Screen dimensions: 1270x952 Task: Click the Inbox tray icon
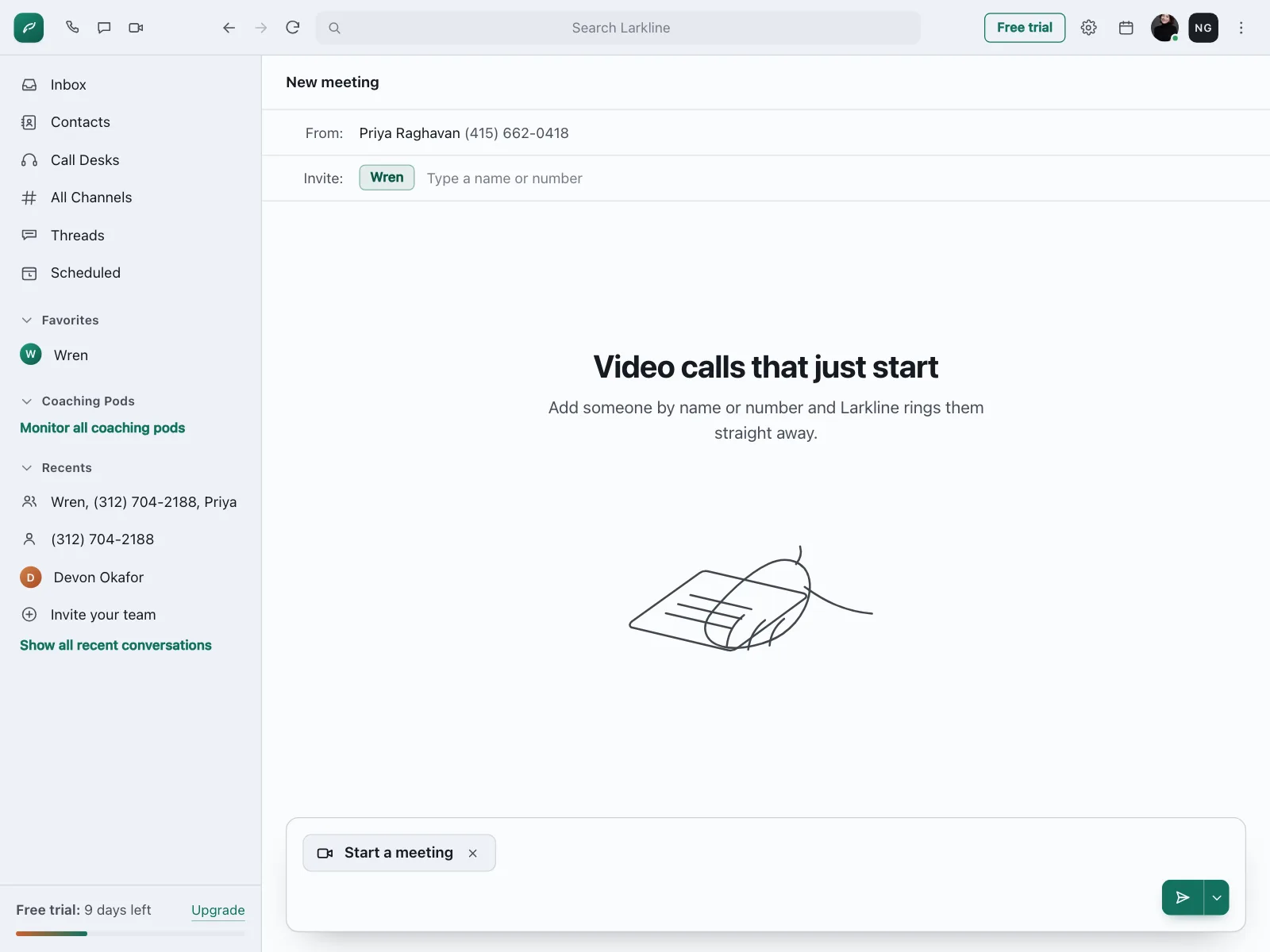click(29, 85)
